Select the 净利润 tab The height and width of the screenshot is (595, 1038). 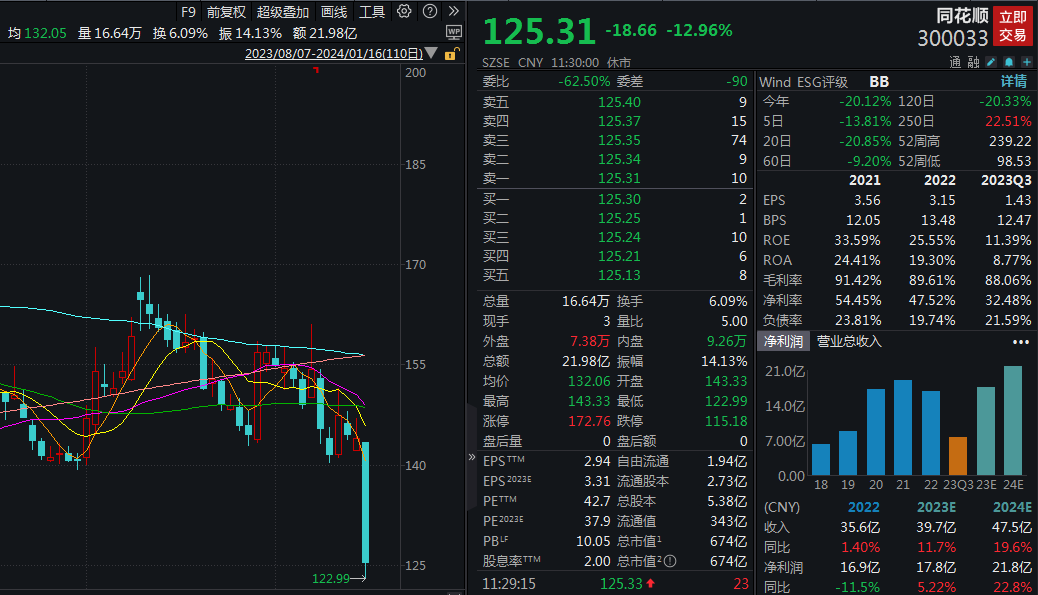[783, 342]
